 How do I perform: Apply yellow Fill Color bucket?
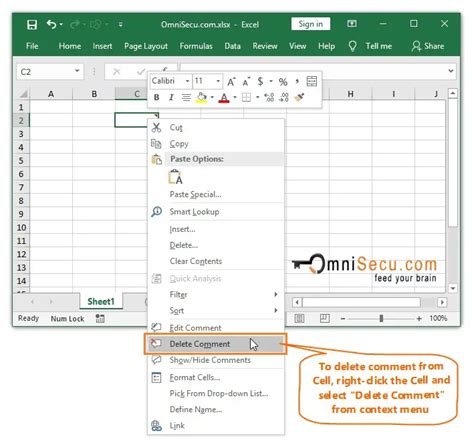[201, 97]
